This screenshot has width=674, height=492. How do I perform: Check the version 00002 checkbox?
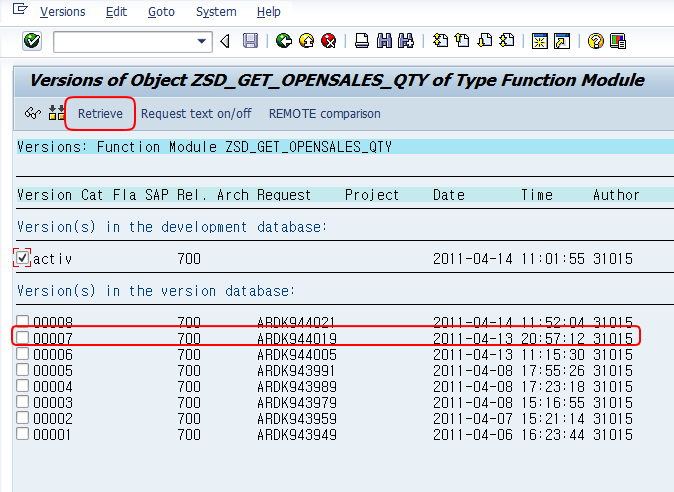[22, 417]
